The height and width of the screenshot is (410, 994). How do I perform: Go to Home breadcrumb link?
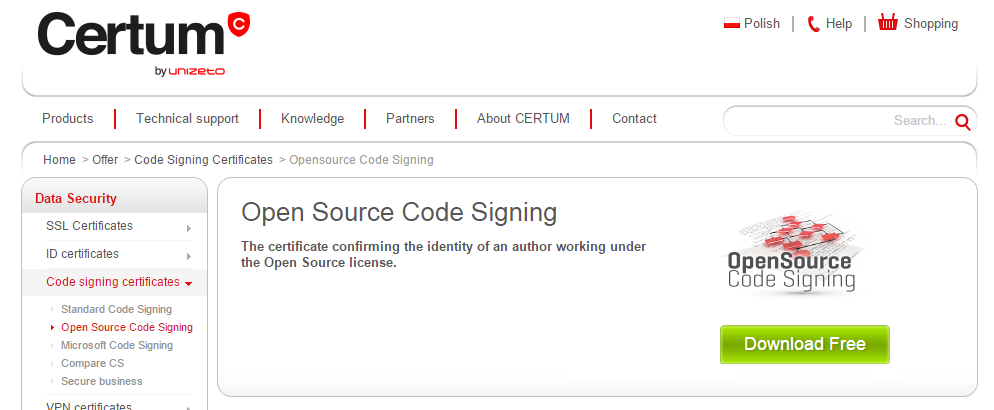[x=59, y=160]
